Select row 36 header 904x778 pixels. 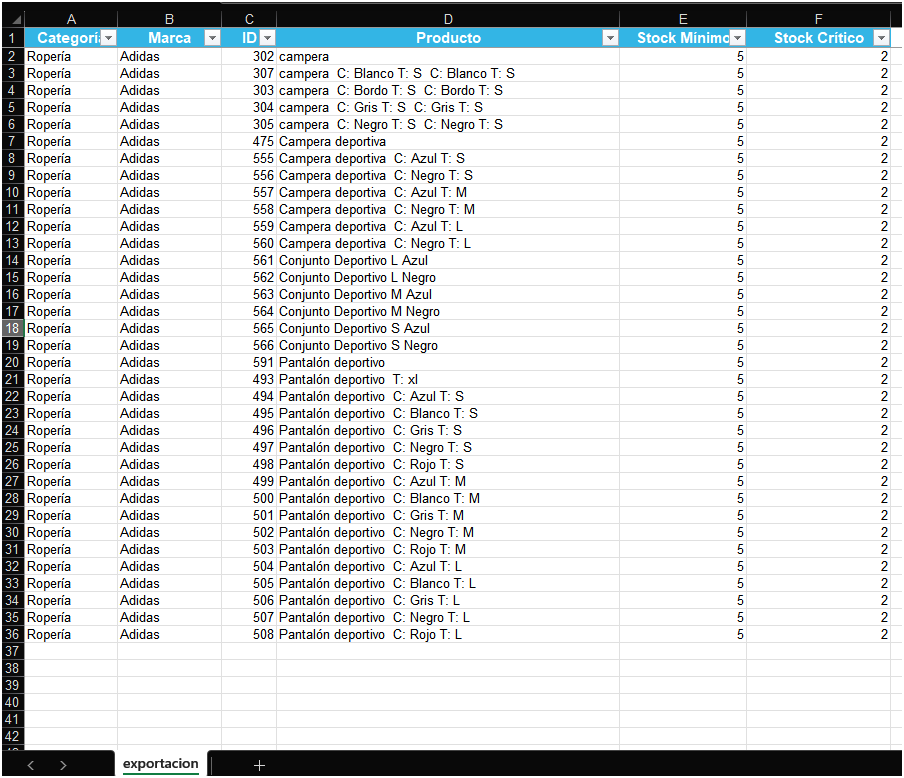(x=12, y=634)
